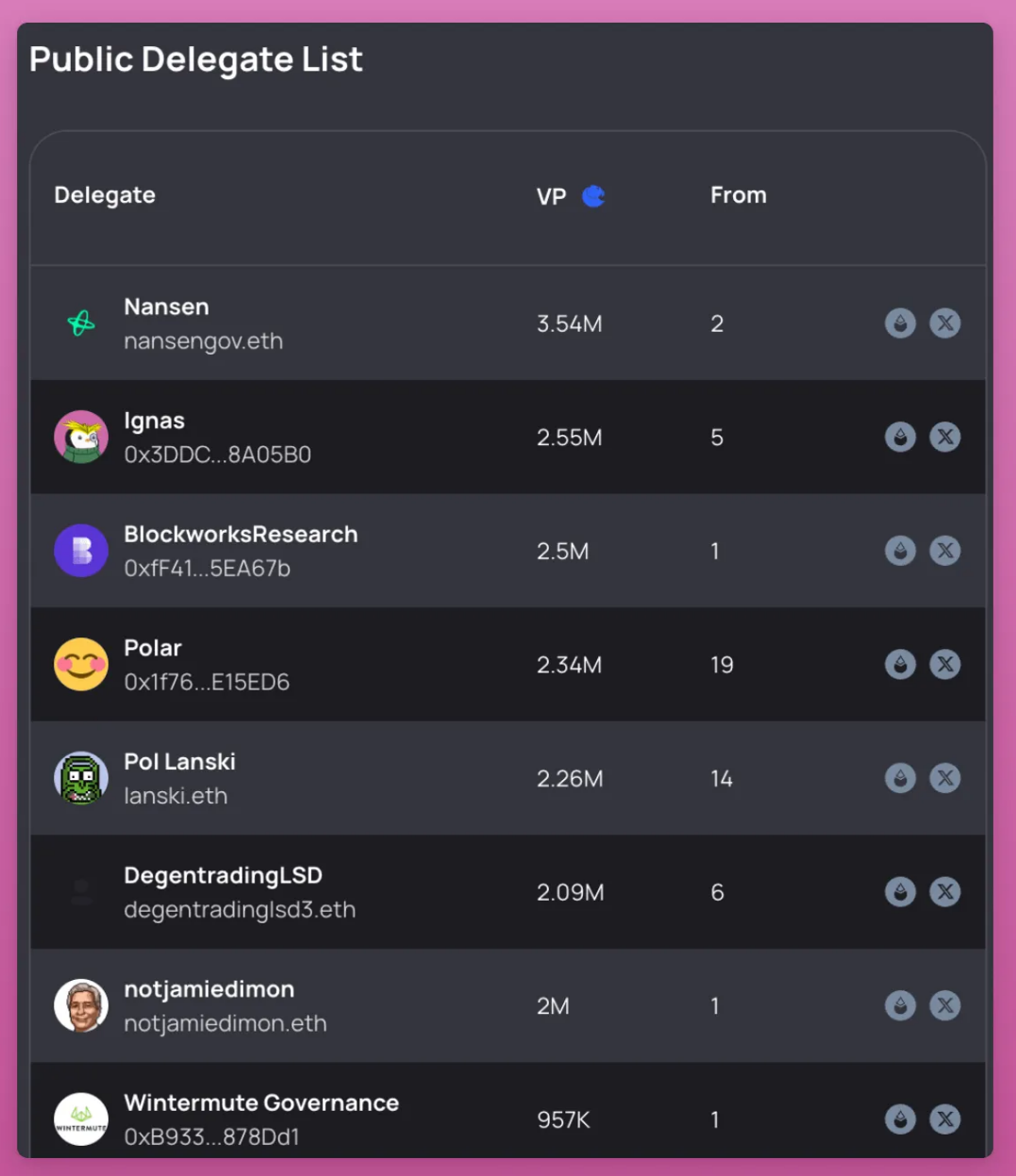
Task: Click the droplet icon in BlockworksResearch's row
Action: tap(900, 551)
